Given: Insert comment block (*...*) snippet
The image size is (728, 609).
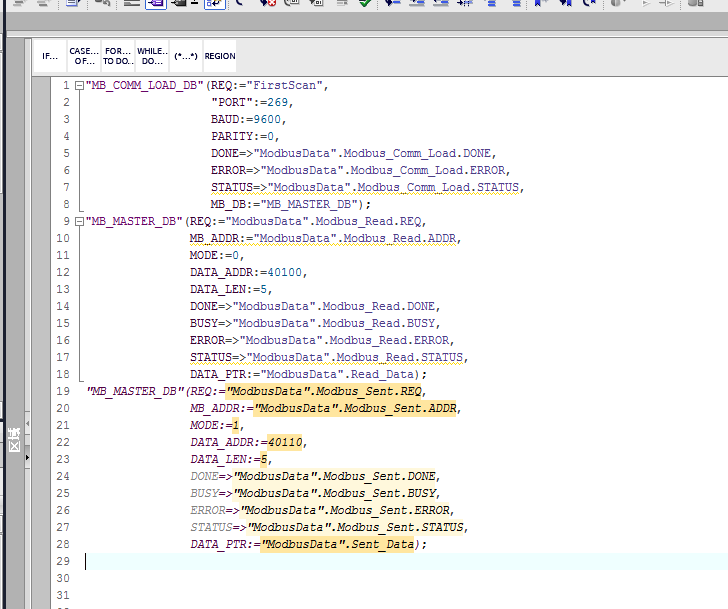Looking at the screenshot, I should click(x=185, y=56).
